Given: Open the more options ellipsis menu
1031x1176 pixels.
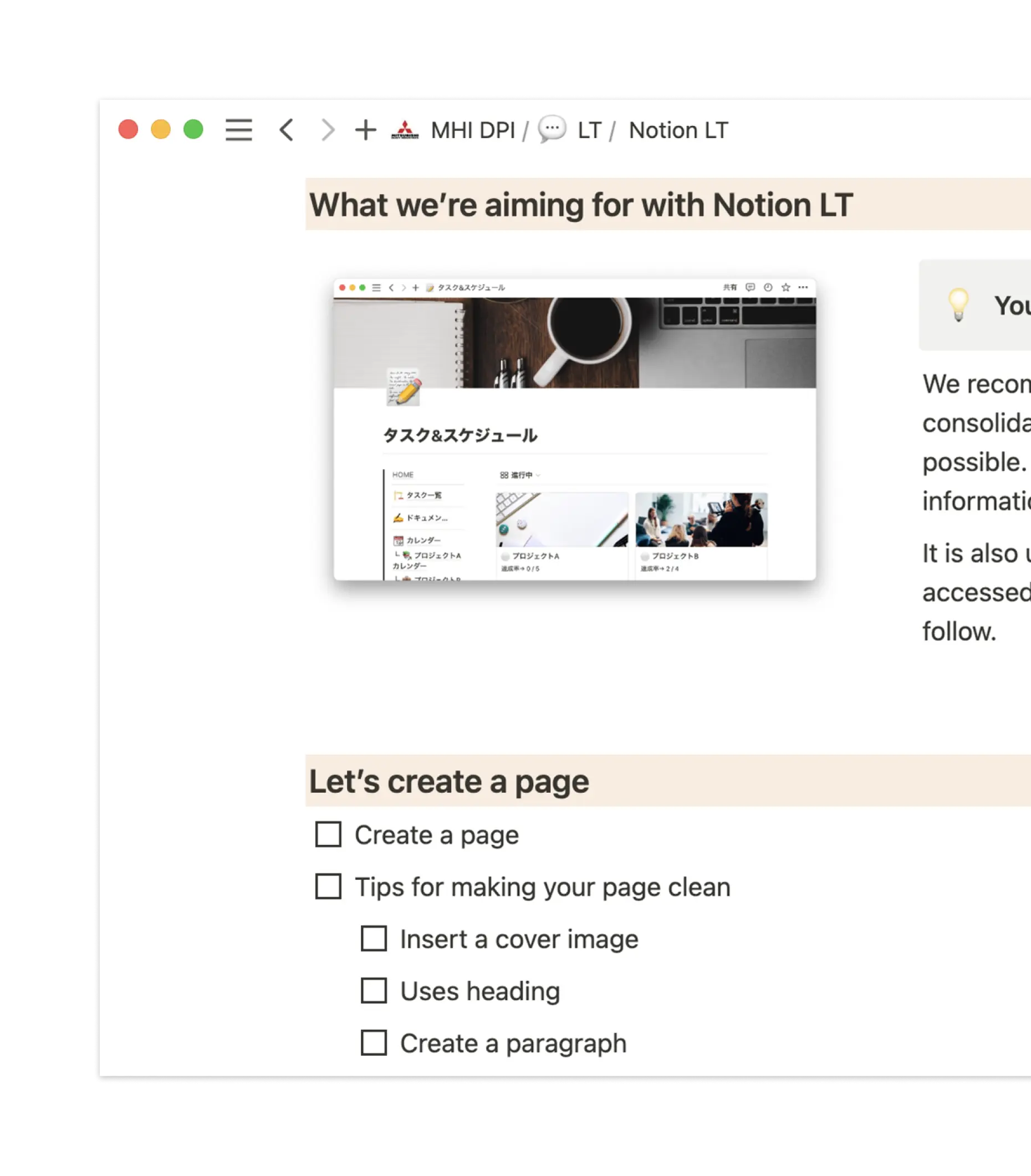Looking at the screenshot, I should click(803, 287).
